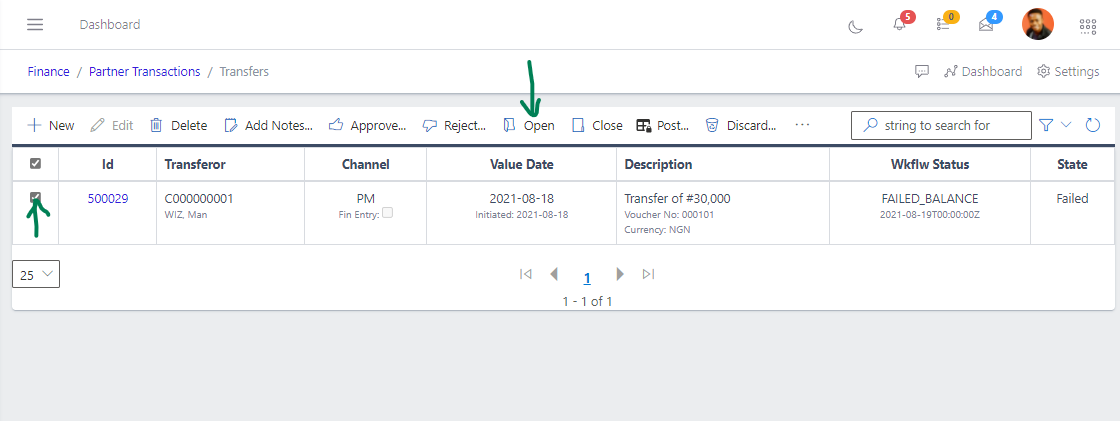Click the Transfer of #30,000 description
The width and height of the screenshot is (1120, 421).
point(677,199)
